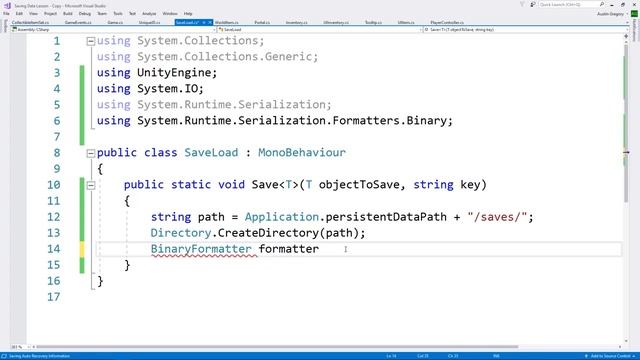Collapse the using directives region

[x=91, y=41]
